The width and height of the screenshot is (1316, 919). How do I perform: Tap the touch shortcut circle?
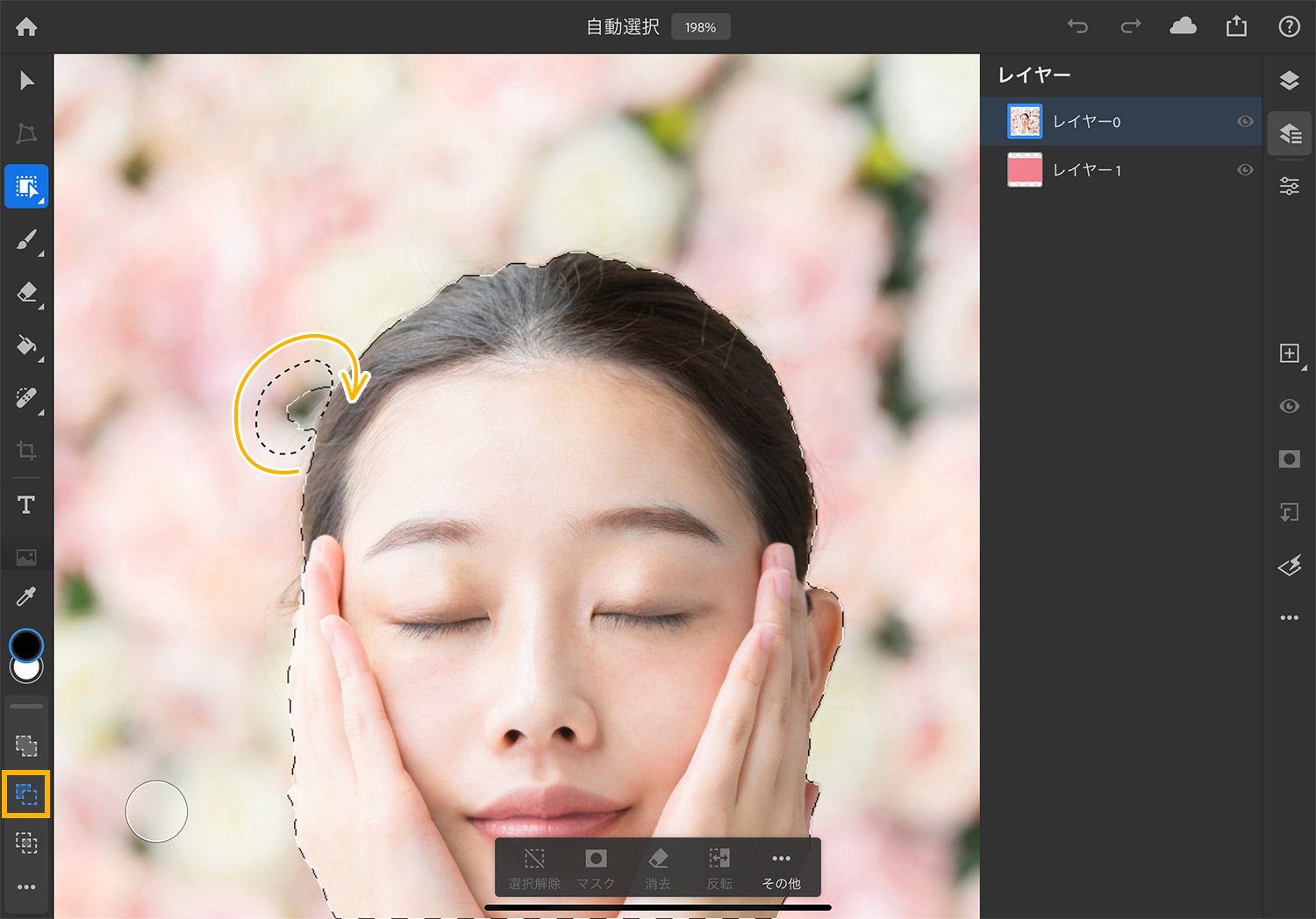[x=156, y=811]
